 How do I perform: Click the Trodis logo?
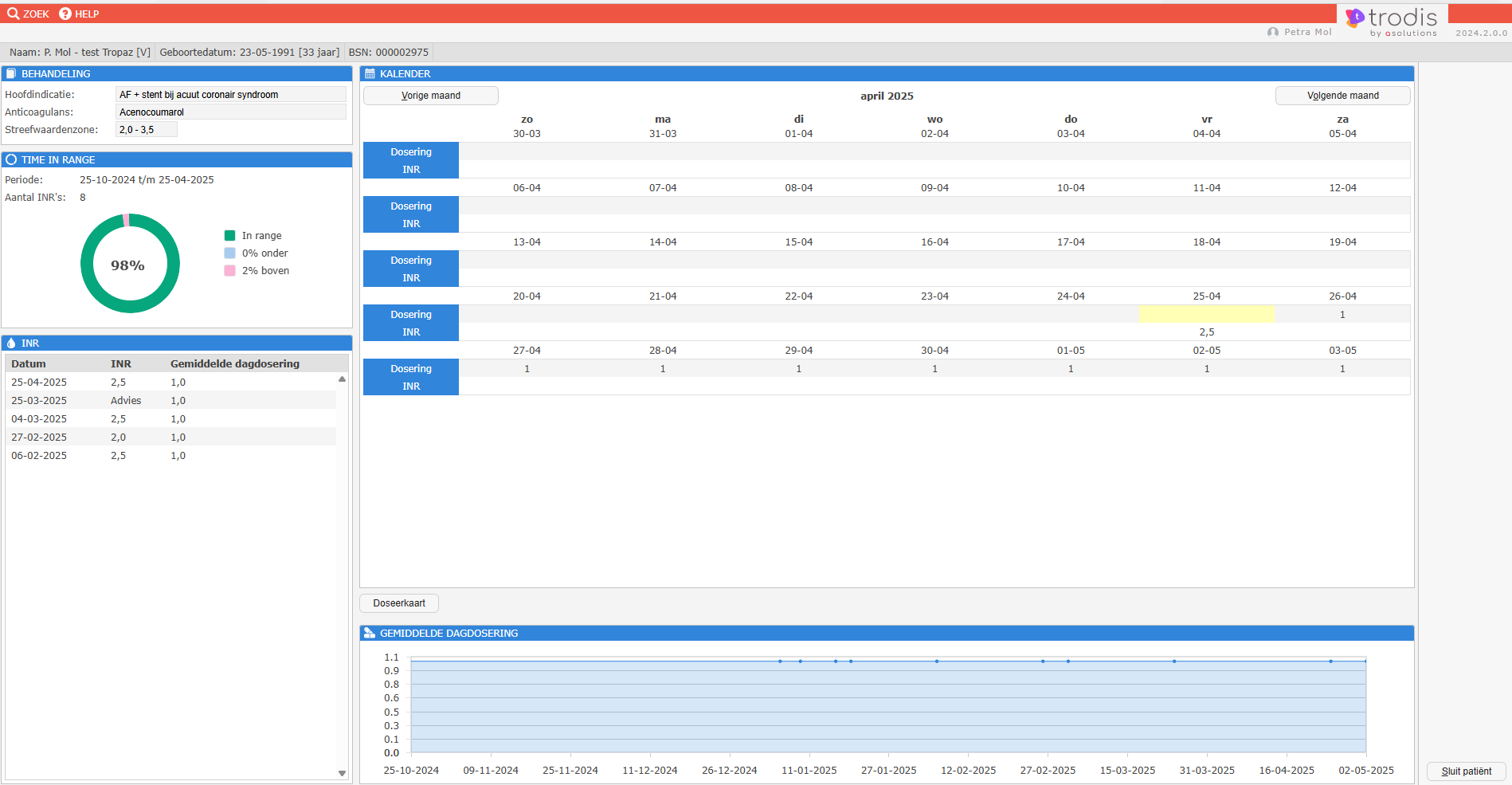point(1392,21)
